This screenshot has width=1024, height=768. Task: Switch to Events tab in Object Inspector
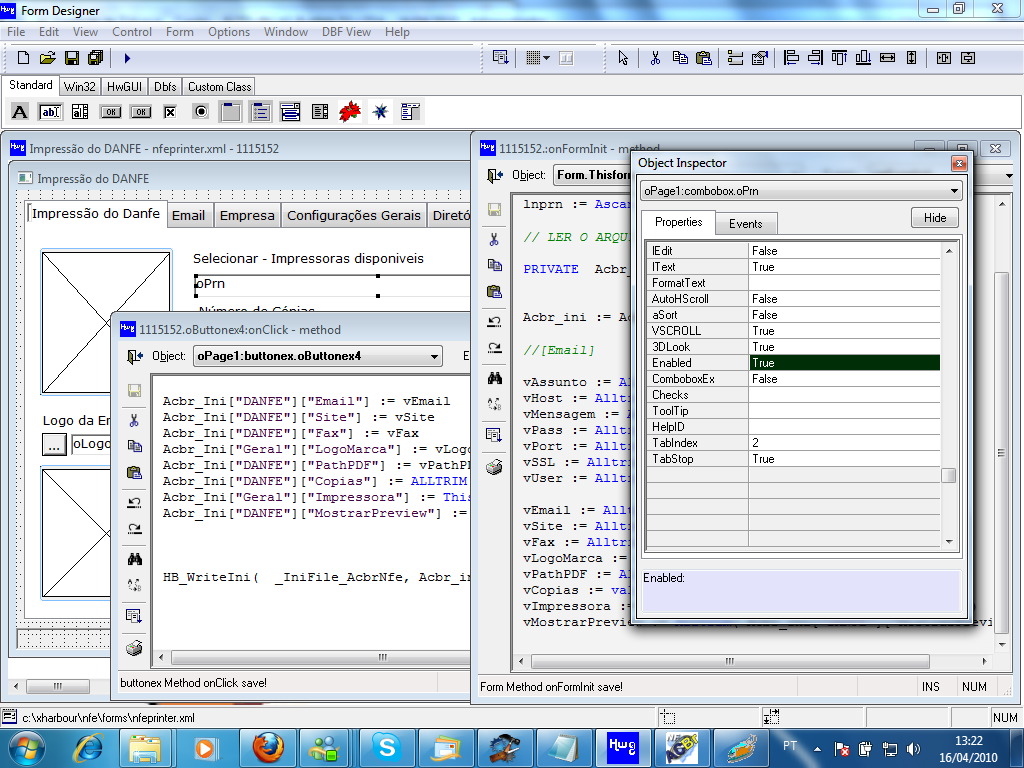click(745, 224)
